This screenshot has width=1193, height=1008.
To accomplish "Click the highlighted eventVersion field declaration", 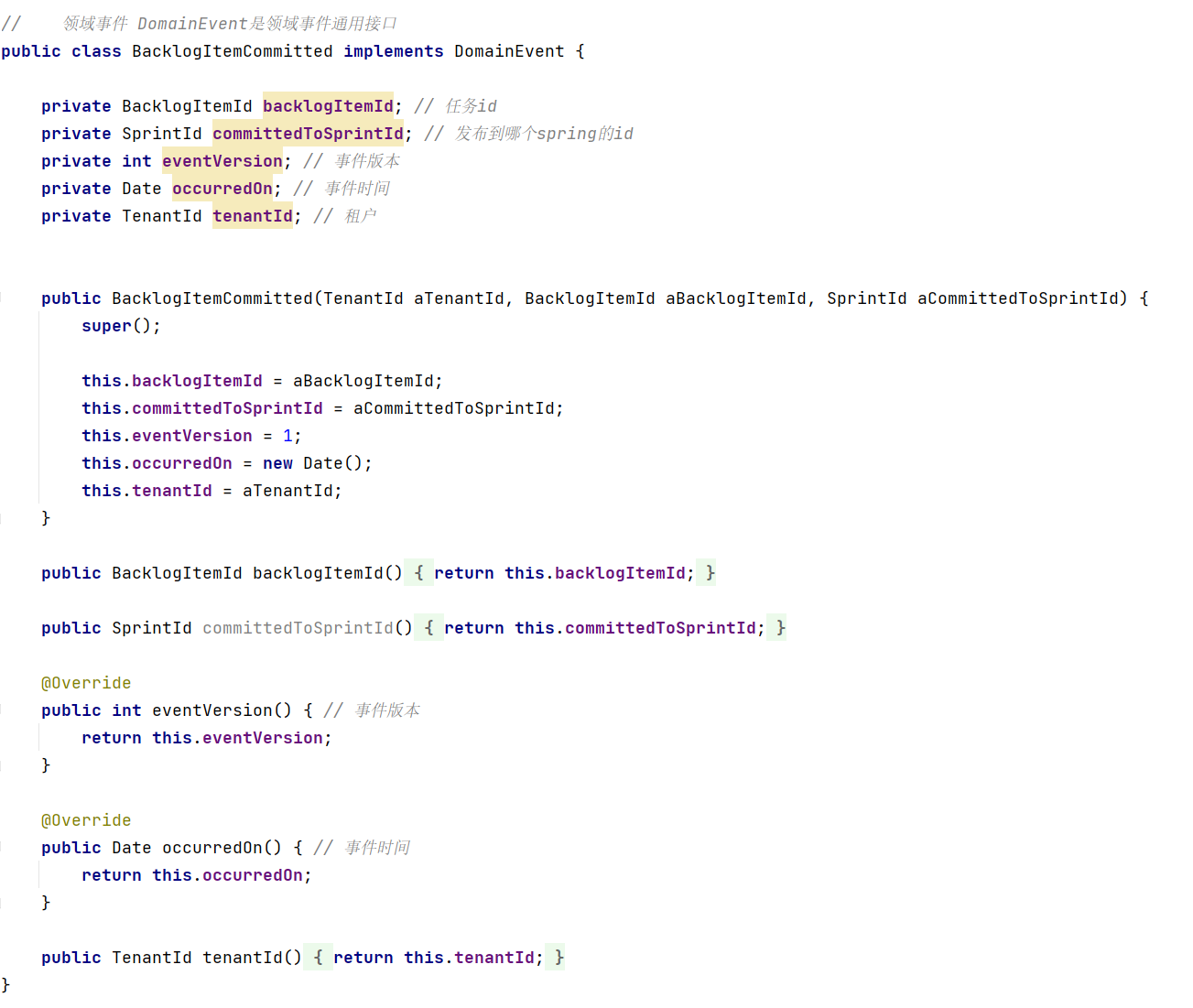I will tap(222, 161).
